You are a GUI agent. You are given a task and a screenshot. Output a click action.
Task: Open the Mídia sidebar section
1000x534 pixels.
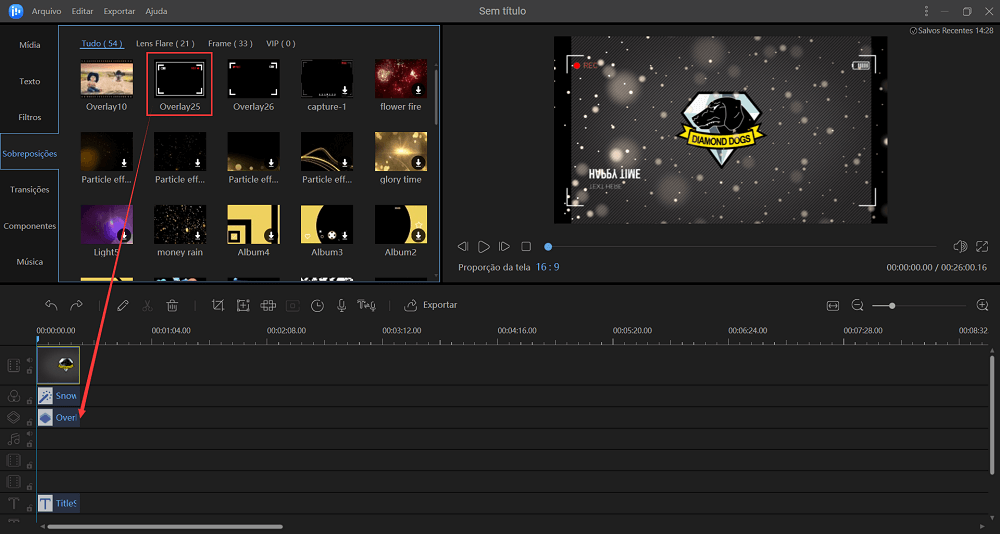tap(29, 45)
